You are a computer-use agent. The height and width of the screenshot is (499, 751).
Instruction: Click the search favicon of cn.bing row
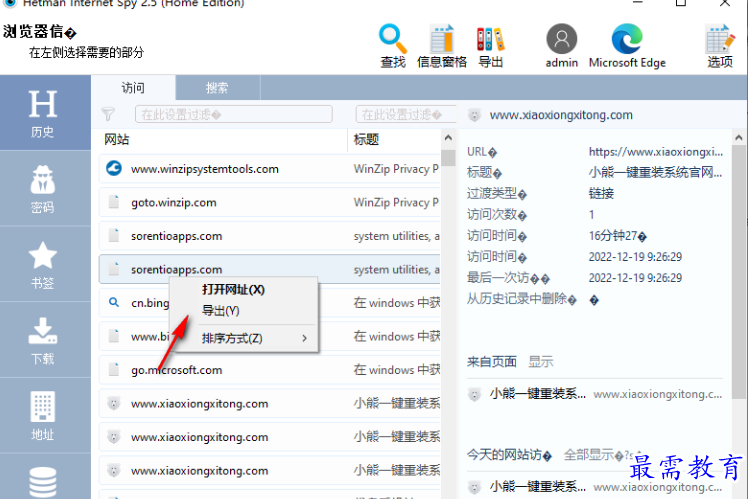(x=114, y=302)
